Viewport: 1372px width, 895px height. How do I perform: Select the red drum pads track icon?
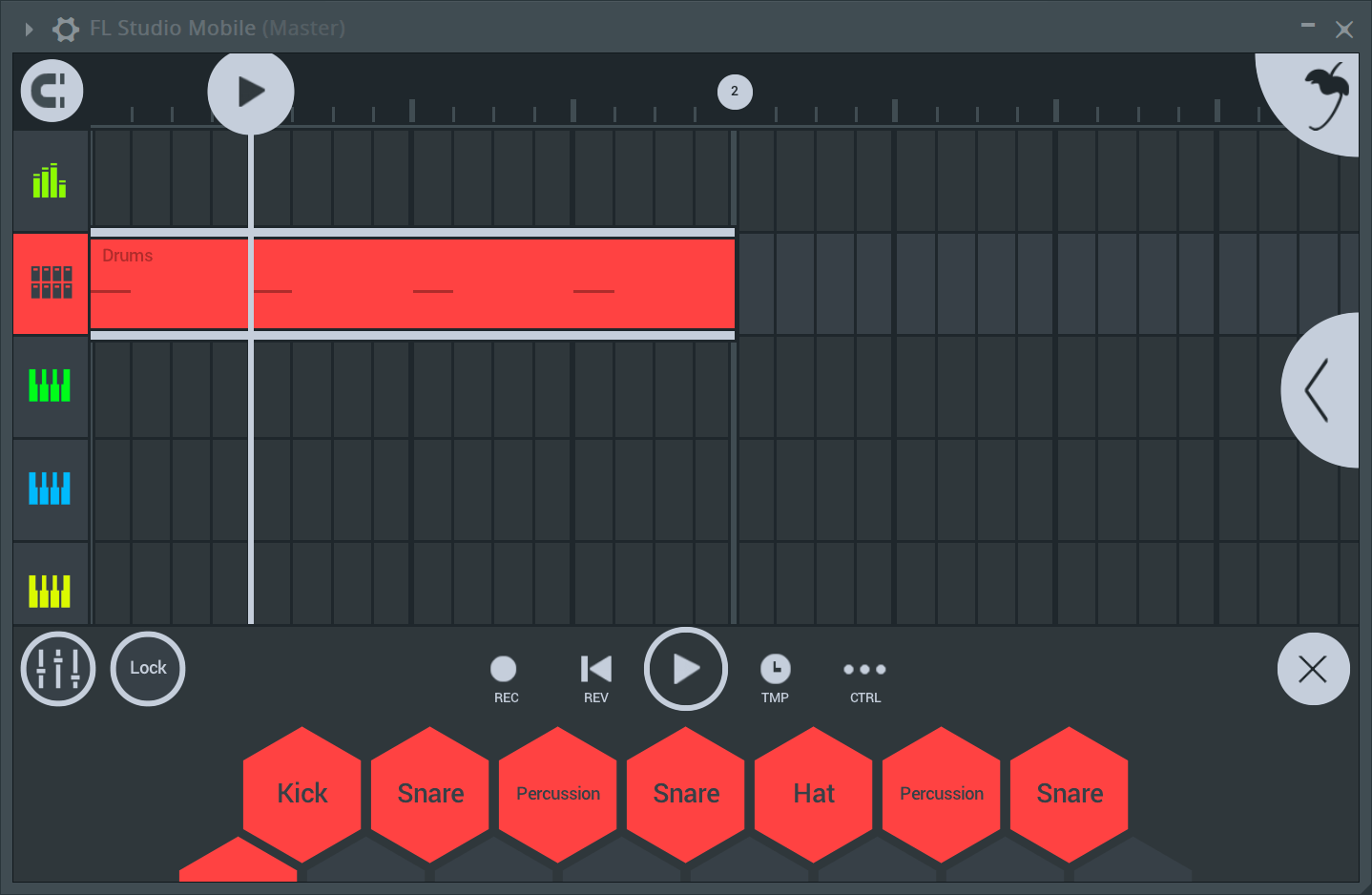tap(50, 283)
